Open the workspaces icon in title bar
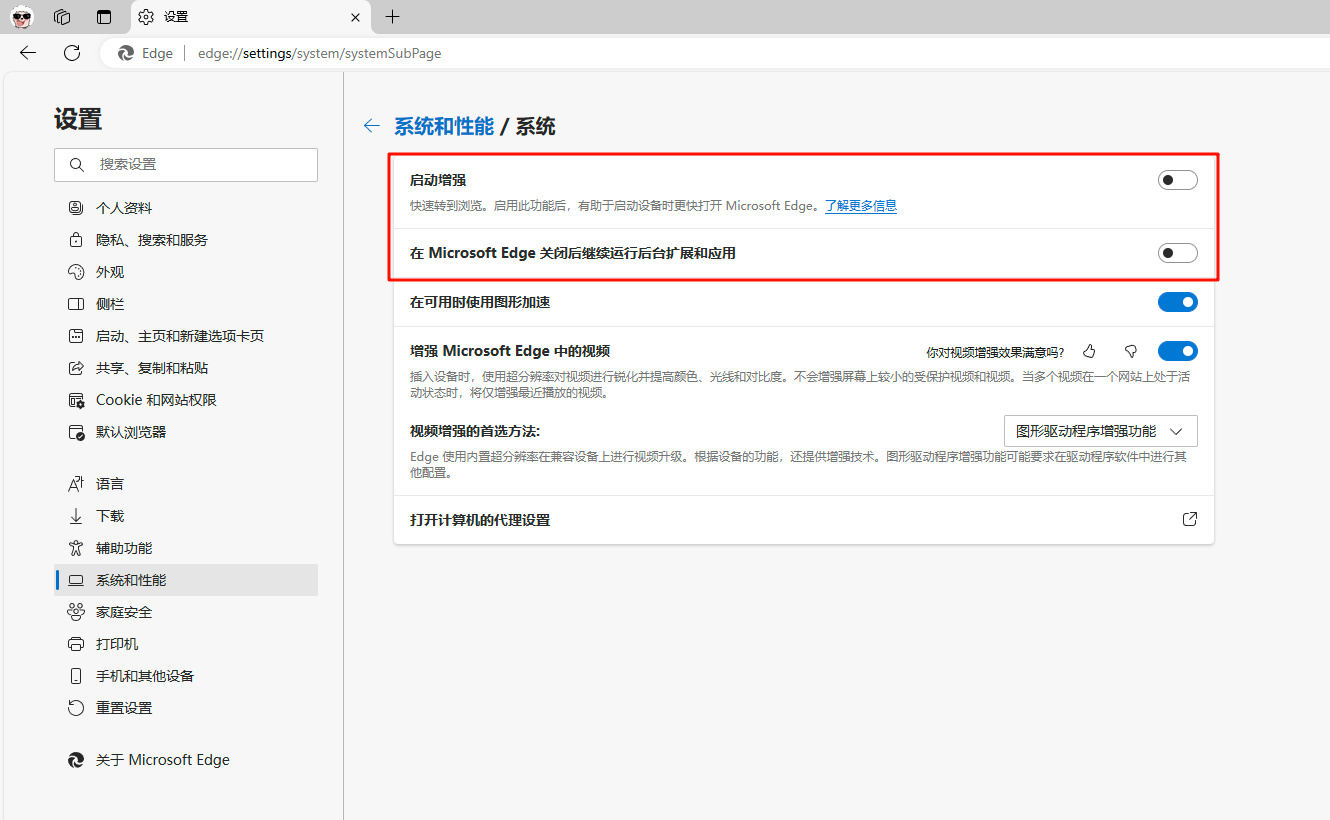 [x=62, y=17]
